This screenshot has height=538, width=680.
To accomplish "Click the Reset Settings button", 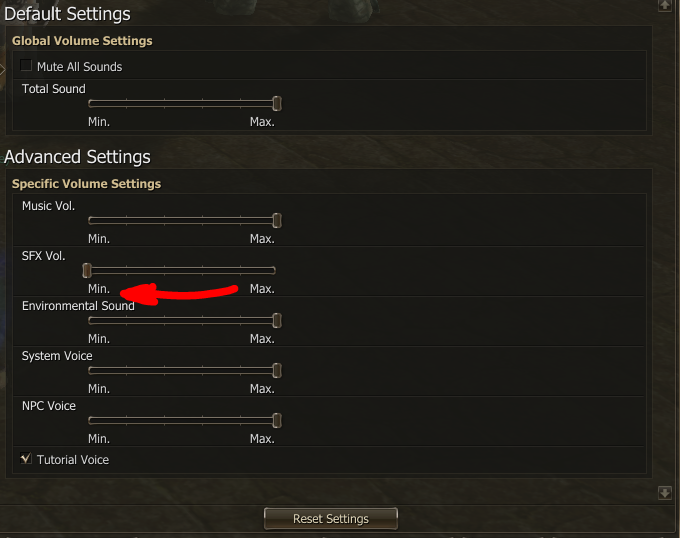I will coord(330,518).
